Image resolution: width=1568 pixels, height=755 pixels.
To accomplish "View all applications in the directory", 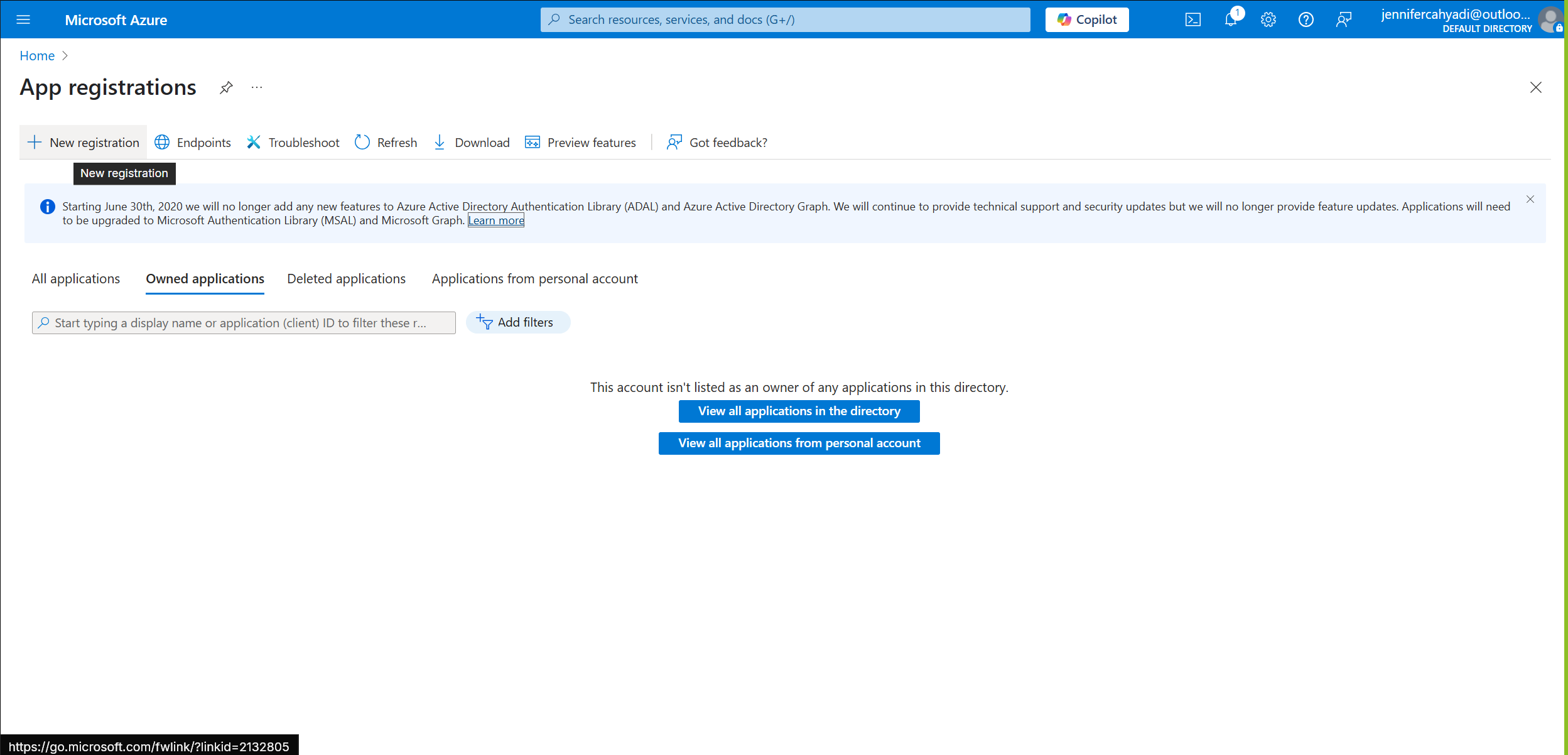I will coord(799,411).
